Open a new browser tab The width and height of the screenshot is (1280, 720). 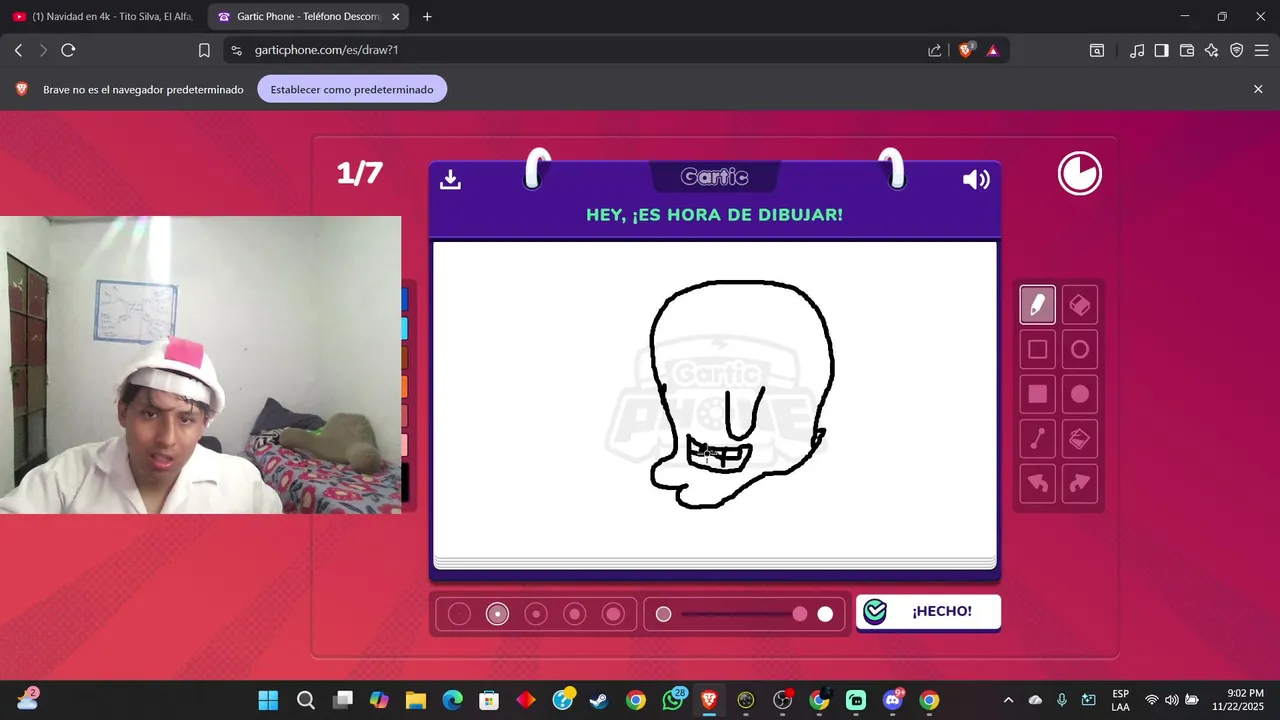pyautogui.click(x=427, y=17)
